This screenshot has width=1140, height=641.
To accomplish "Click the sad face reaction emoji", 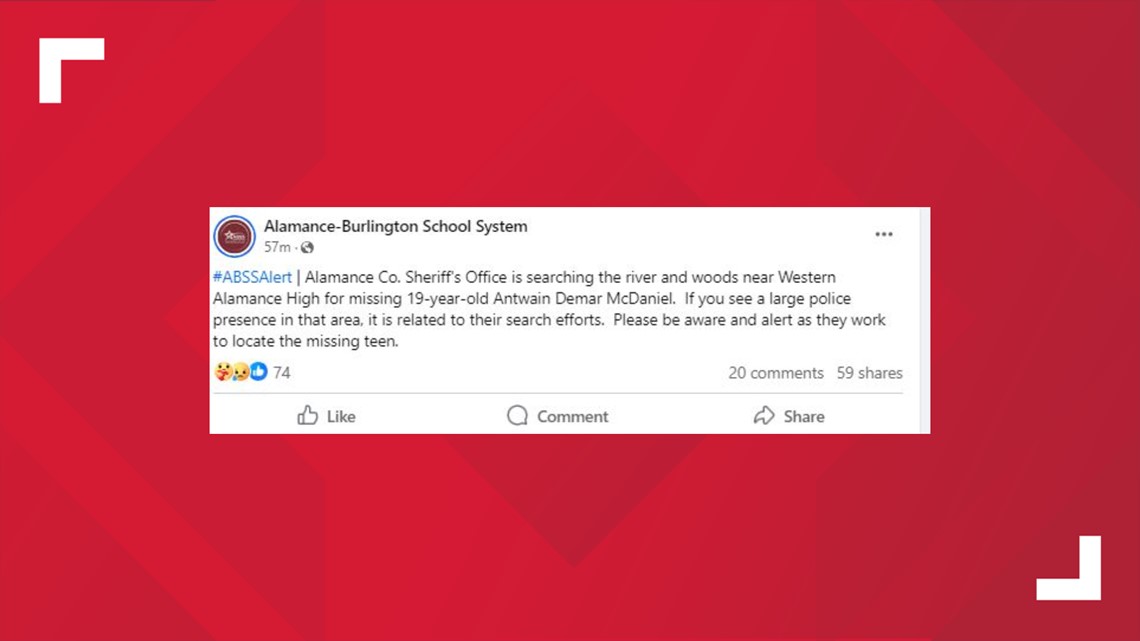I will [241, 372].
